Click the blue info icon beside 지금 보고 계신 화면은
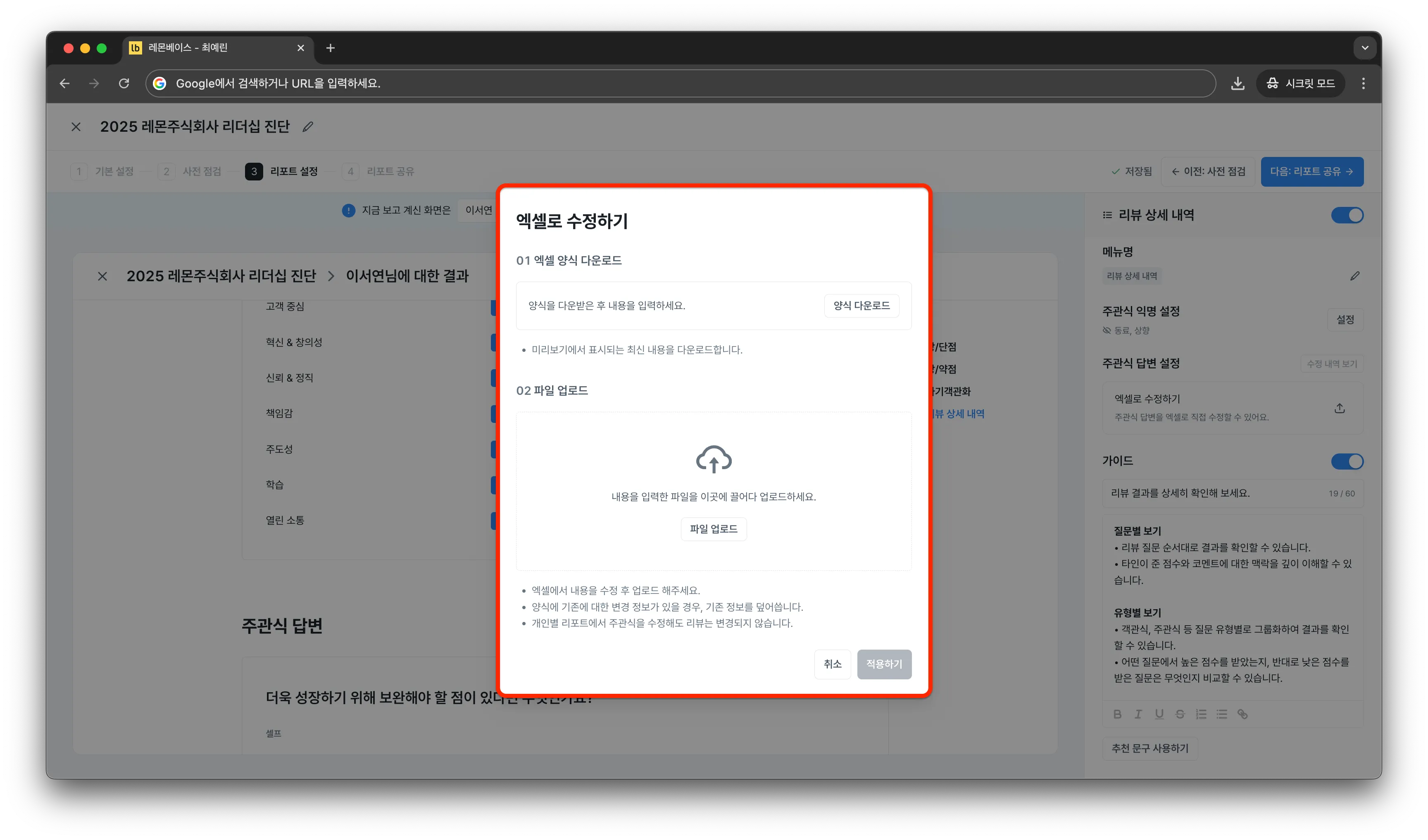Screen dimensions: 1428x840 [348, 210]
